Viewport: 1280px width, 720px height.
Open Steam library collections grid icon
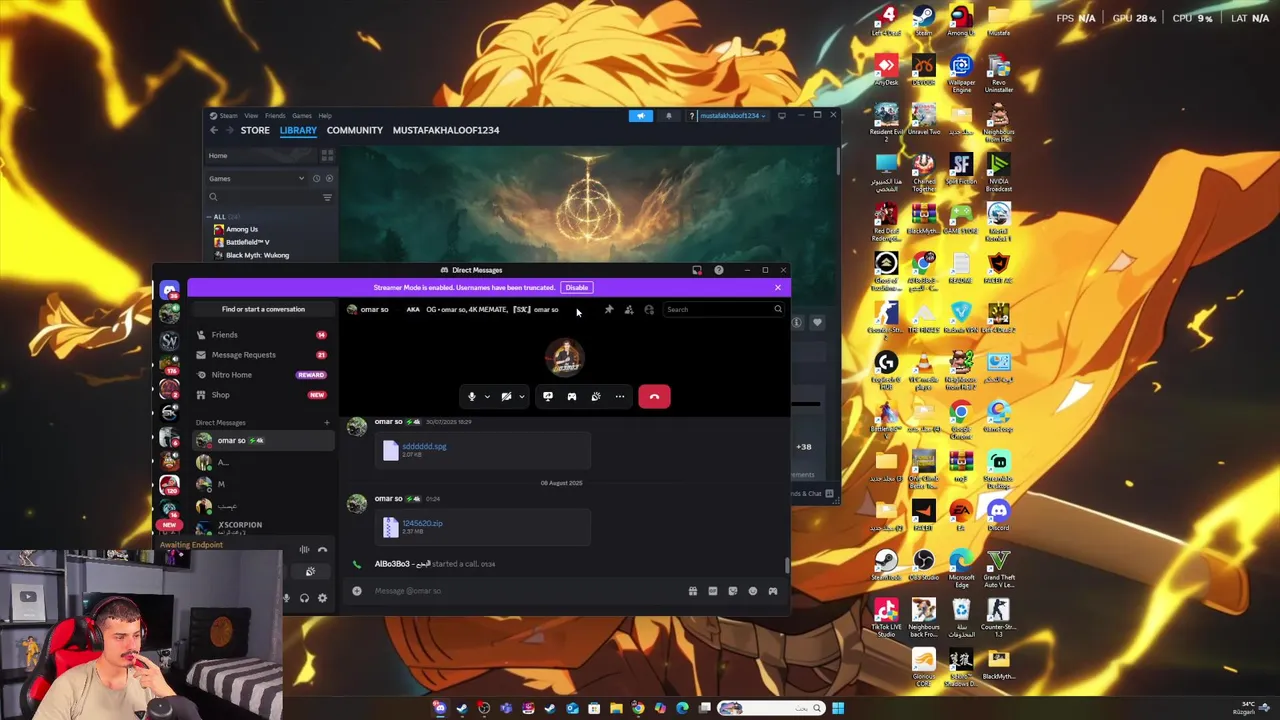tap(327, 156)
